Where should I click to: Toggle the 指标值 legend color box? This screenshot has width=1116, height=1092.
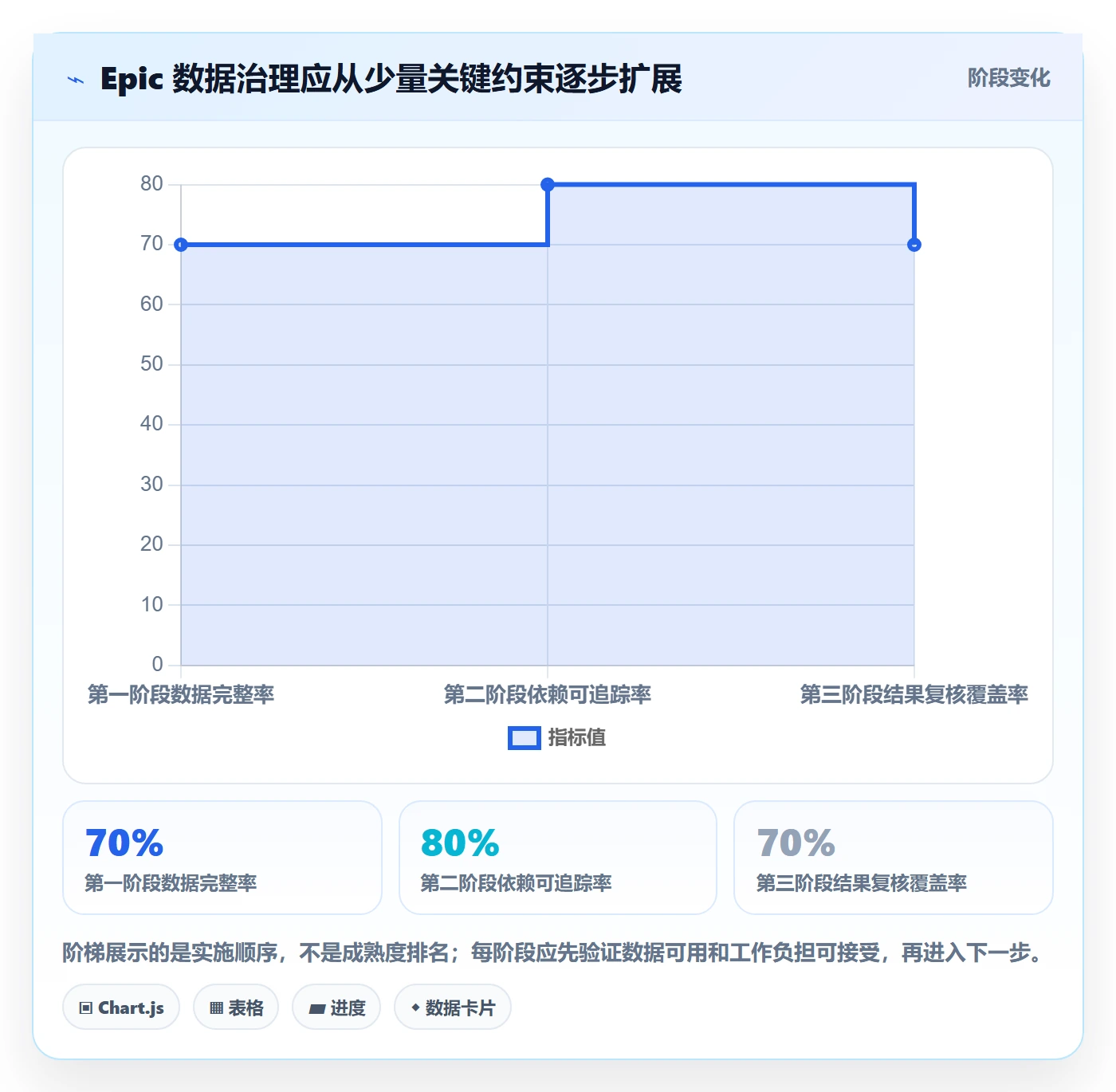[525, 738]
